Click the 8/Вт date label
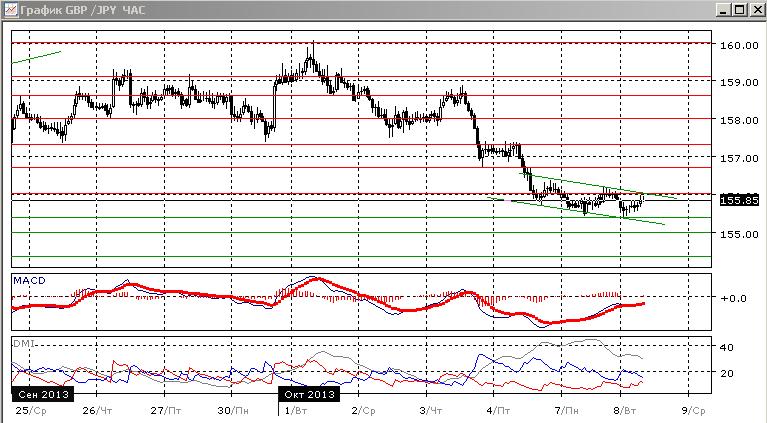This screenshot has width=767, height=423. point(624,410)
